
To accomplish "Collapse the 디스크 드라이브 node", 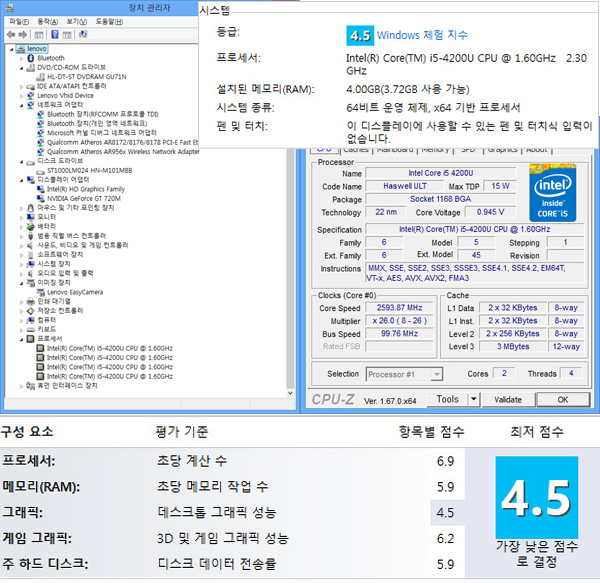I will pyautogui.click(x=21, y=162).
